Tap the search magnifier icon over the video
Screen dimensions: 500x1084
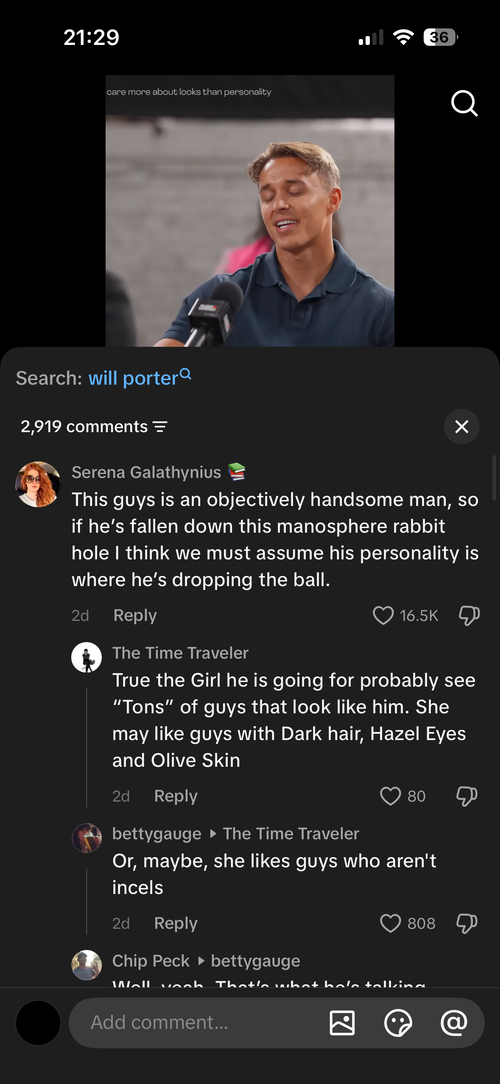coord(464,104)
